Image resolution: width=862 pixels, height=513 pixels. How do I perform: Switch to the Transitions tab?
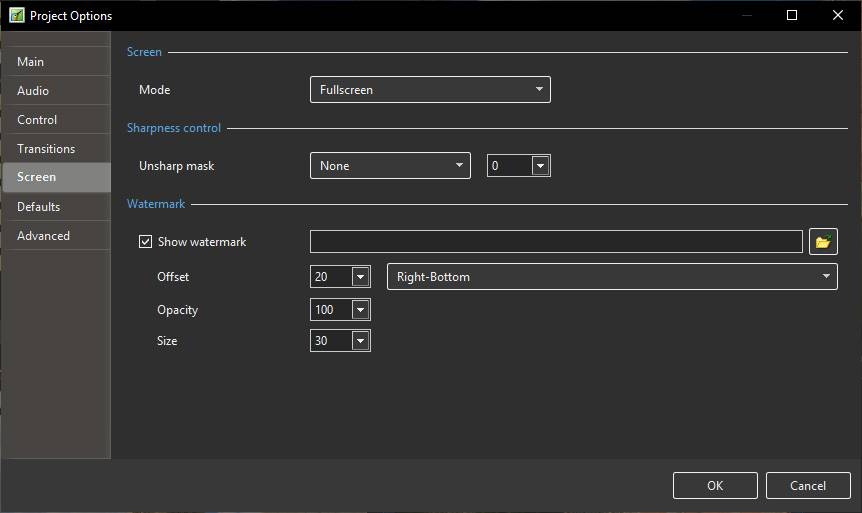click(56, 148)
